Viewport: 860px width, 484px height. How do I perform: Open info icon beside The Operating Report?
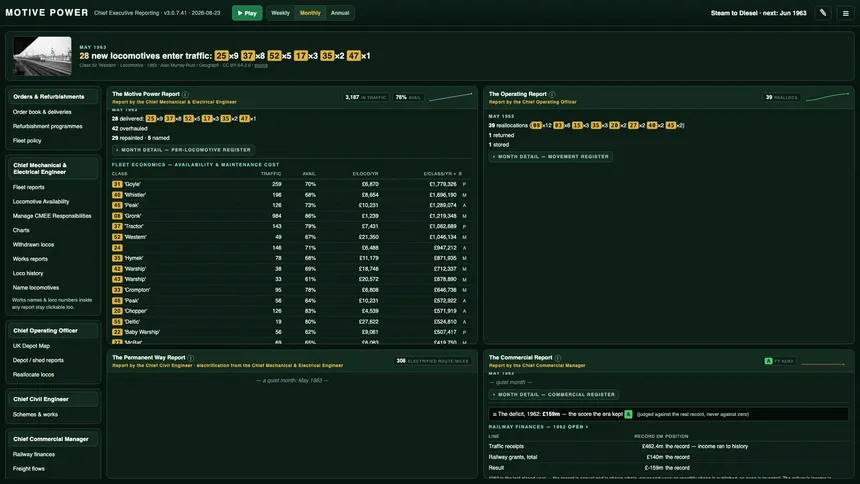(x=552, y=94)
